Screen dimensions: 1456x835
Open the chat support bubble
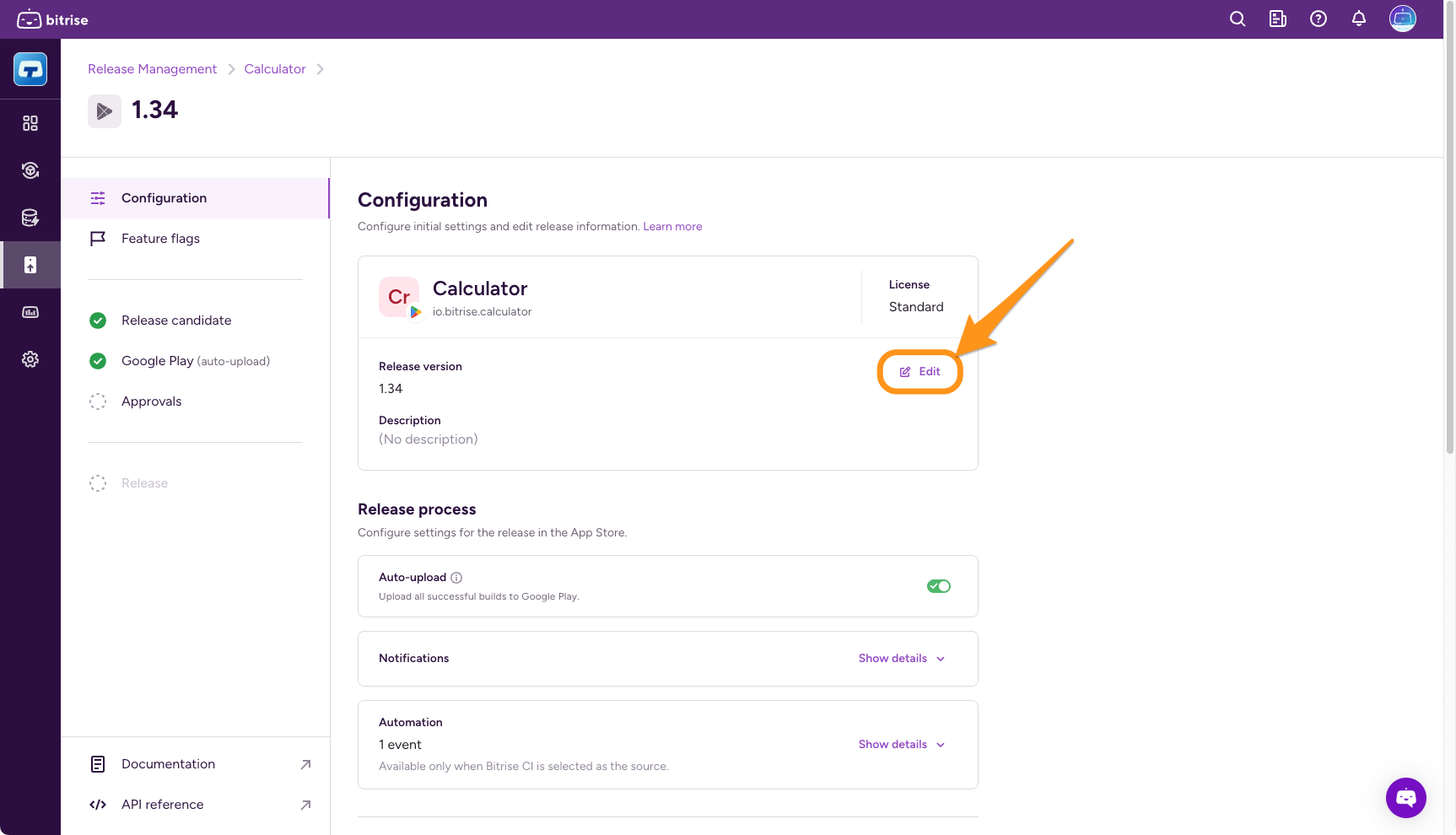1405,797
